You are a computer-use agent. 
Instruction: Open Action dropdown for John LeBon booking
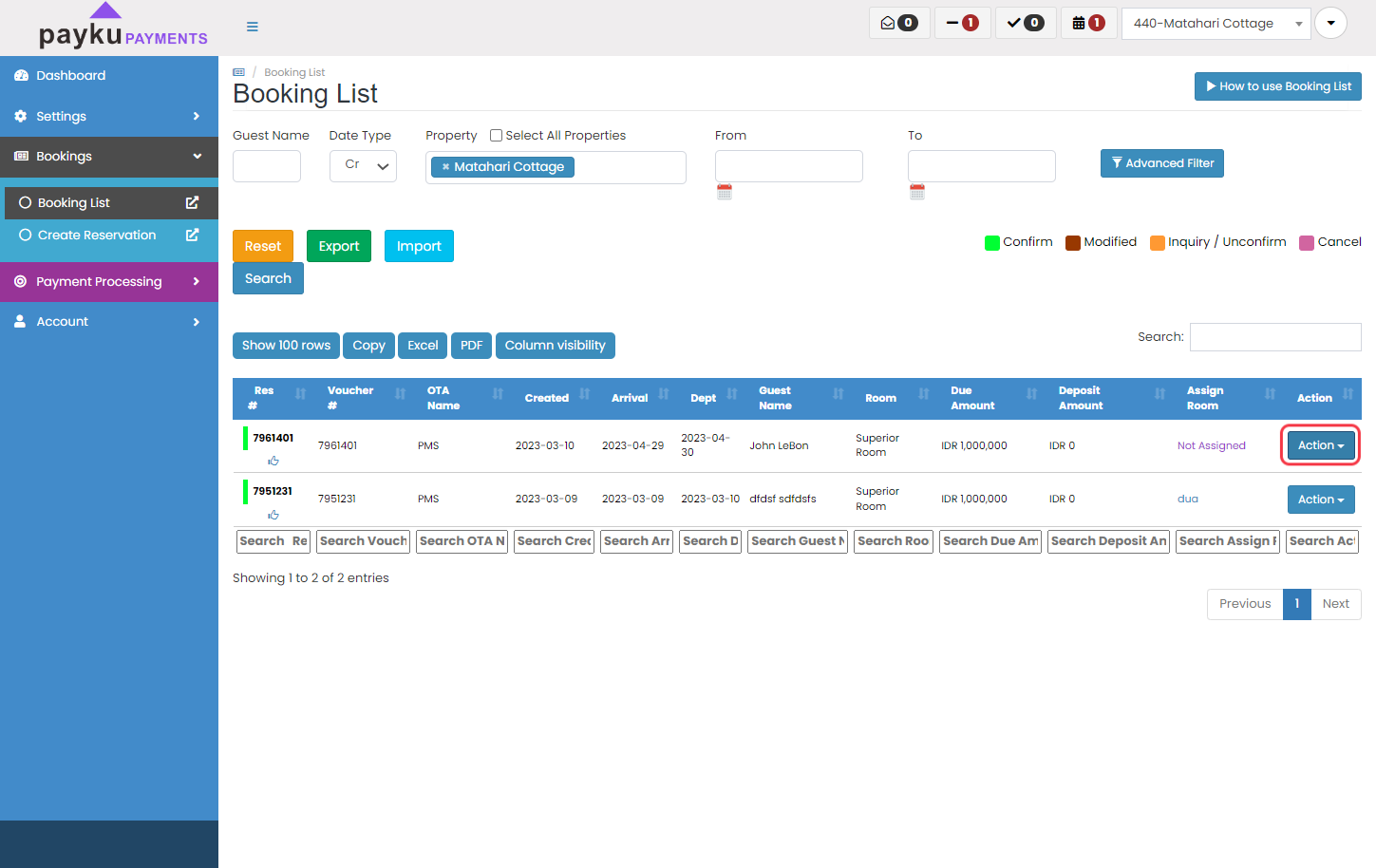tap(1321, 445)
